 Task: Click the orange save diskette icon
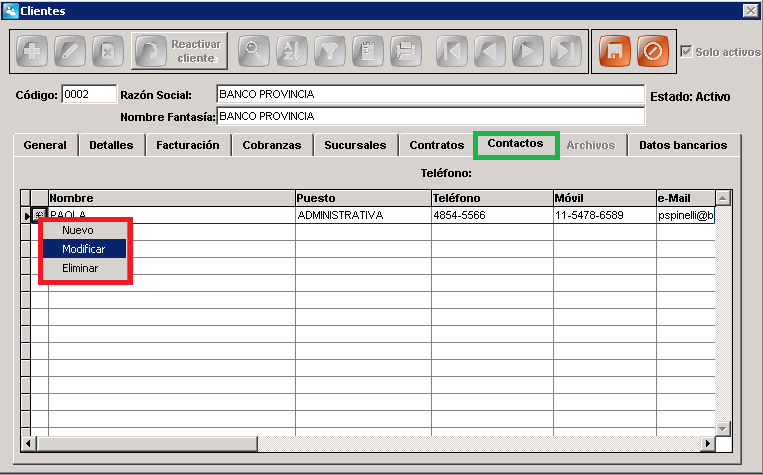pyautogui.click(x=615, y=51)
